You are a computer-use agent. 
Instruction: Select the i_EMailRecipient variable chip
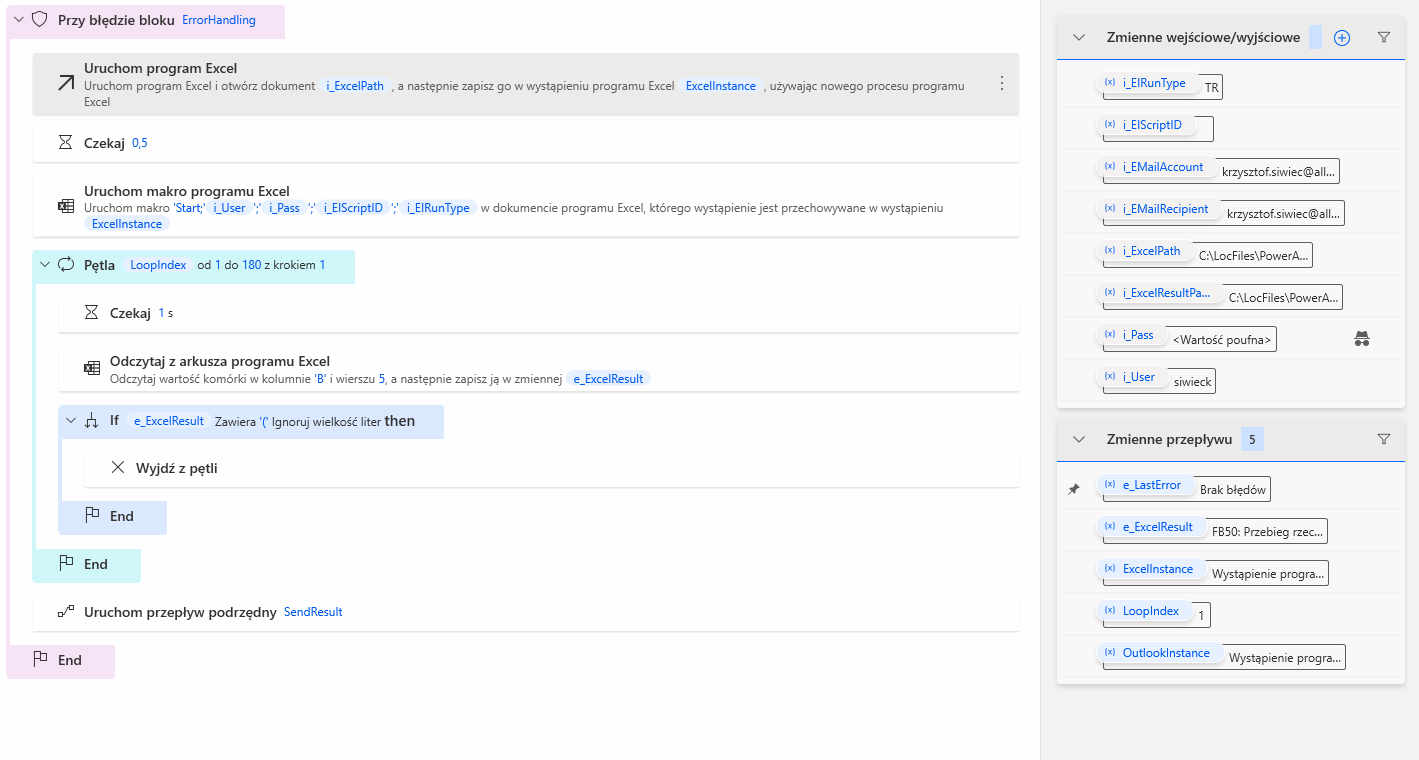(x=1164, y=209)
